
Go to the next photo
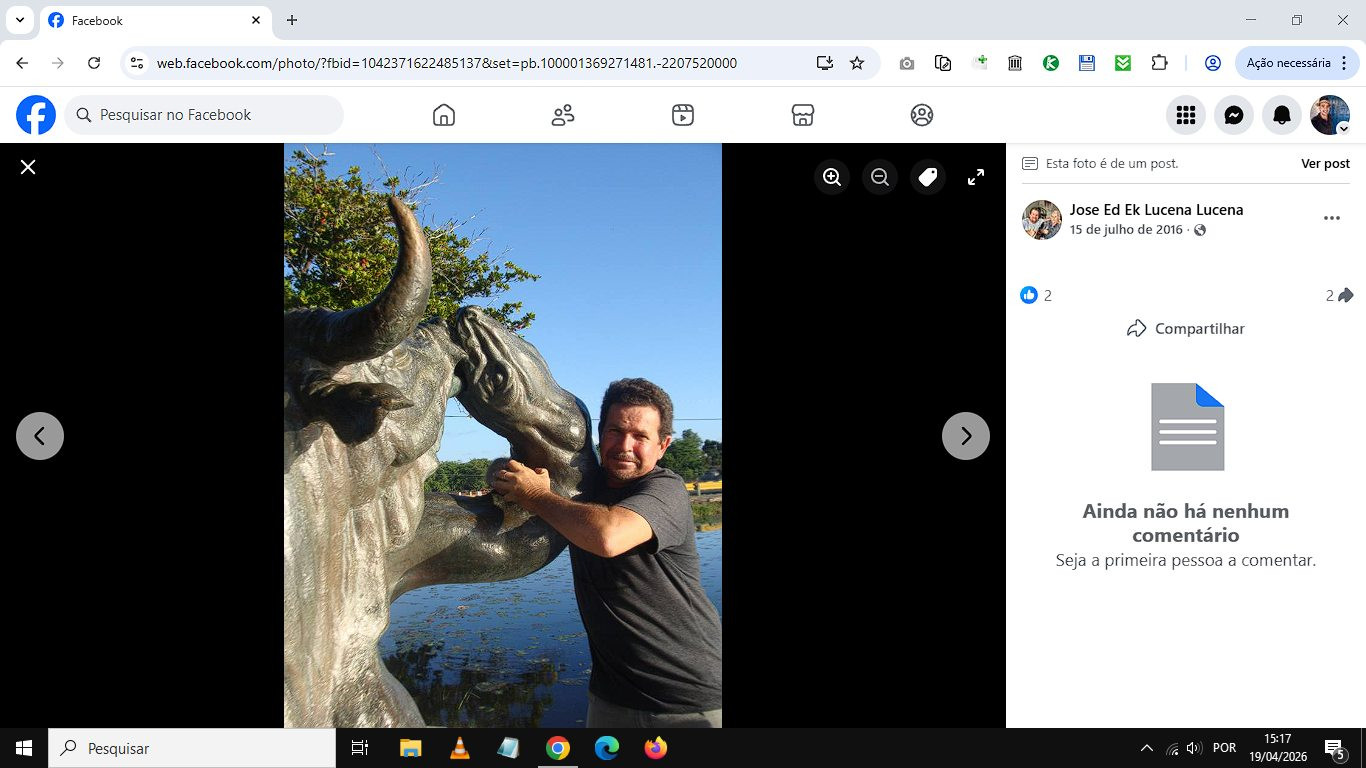(965, 436)
